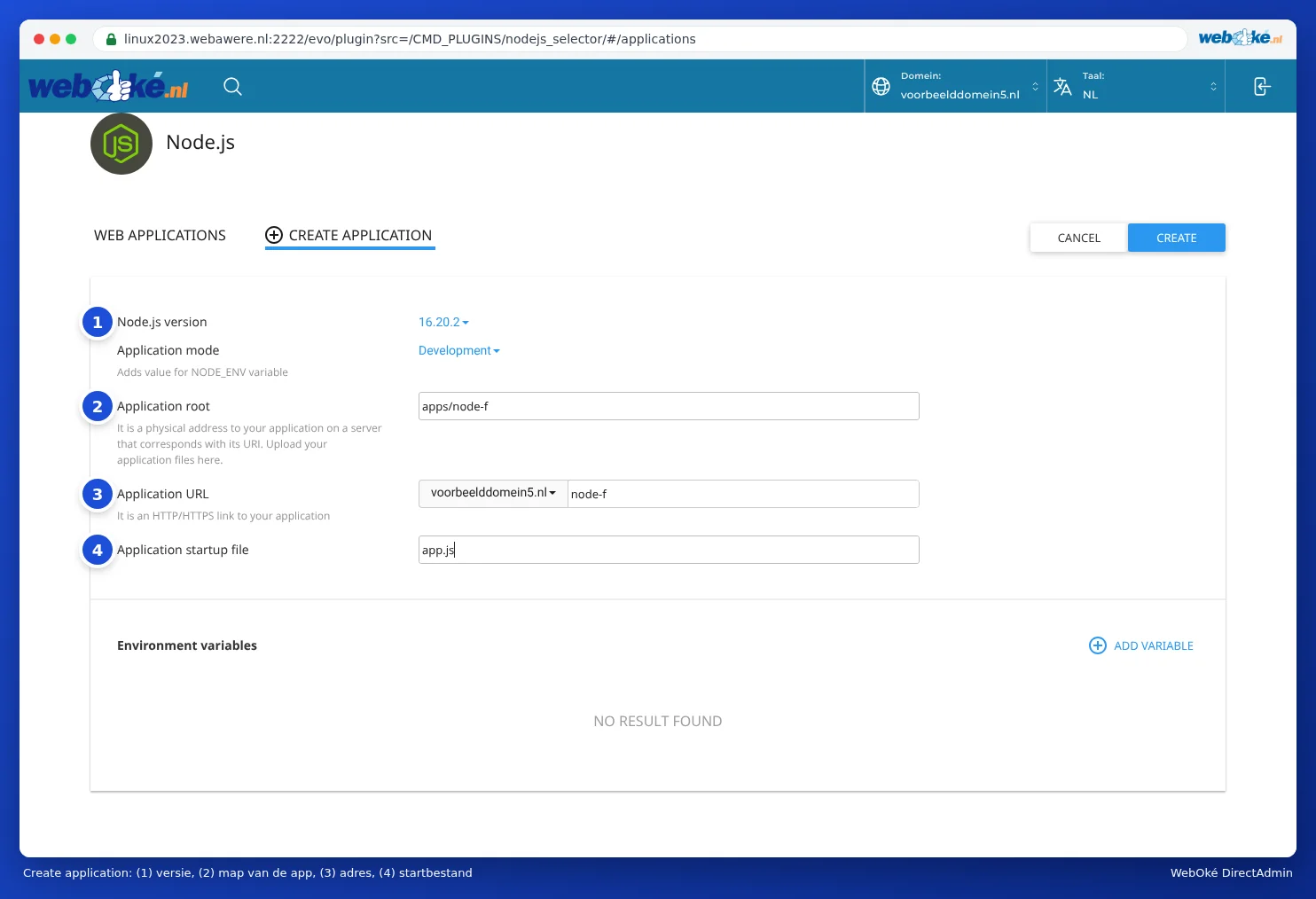Viewport: 1316px width, 899px height.
Task: Click the Node.js page title
Action: click(x=200, y=142)
